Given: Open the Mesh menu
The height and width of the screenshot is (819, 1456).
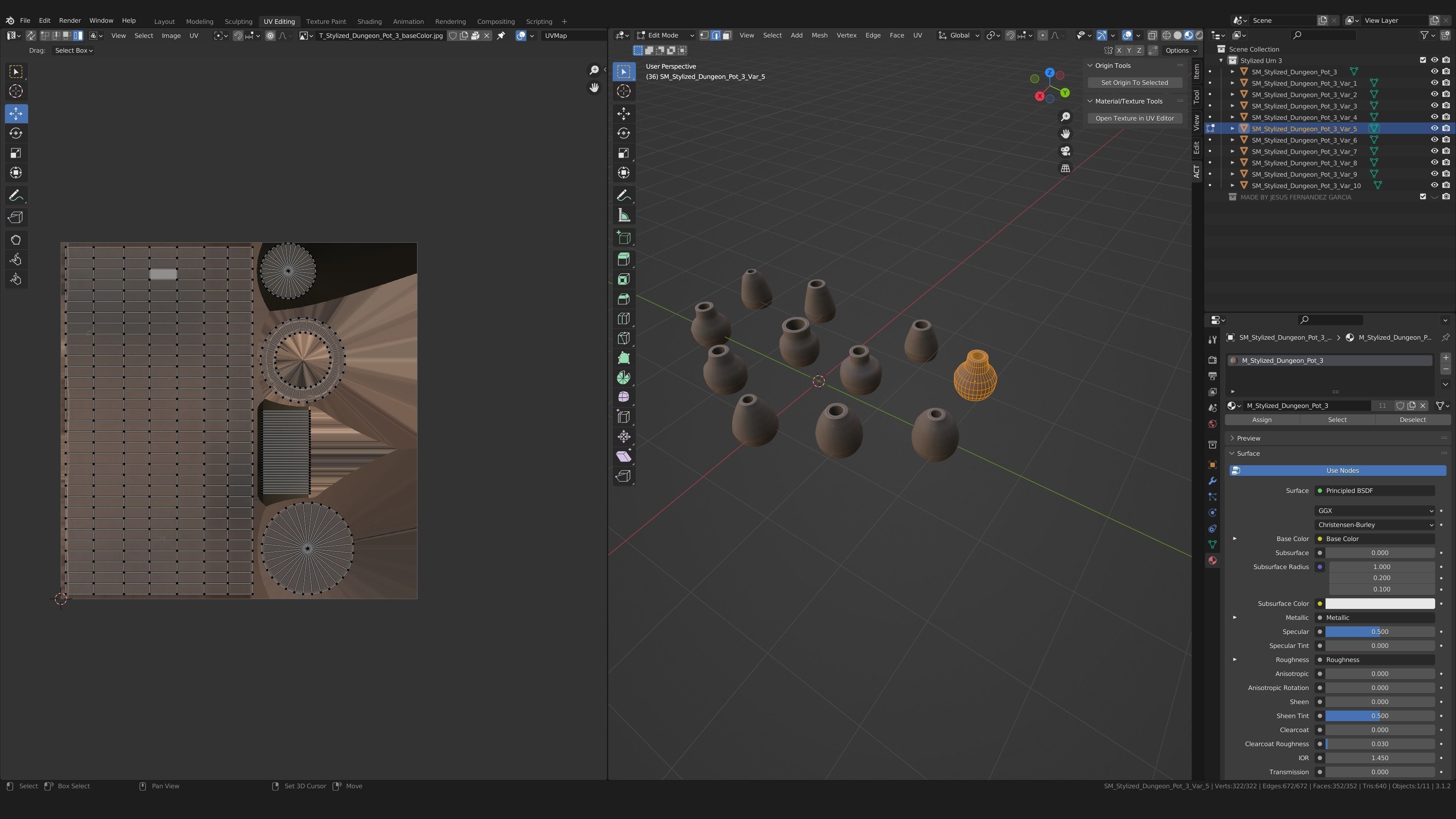Looking at the screenshot, I should [x=819, y=35].
